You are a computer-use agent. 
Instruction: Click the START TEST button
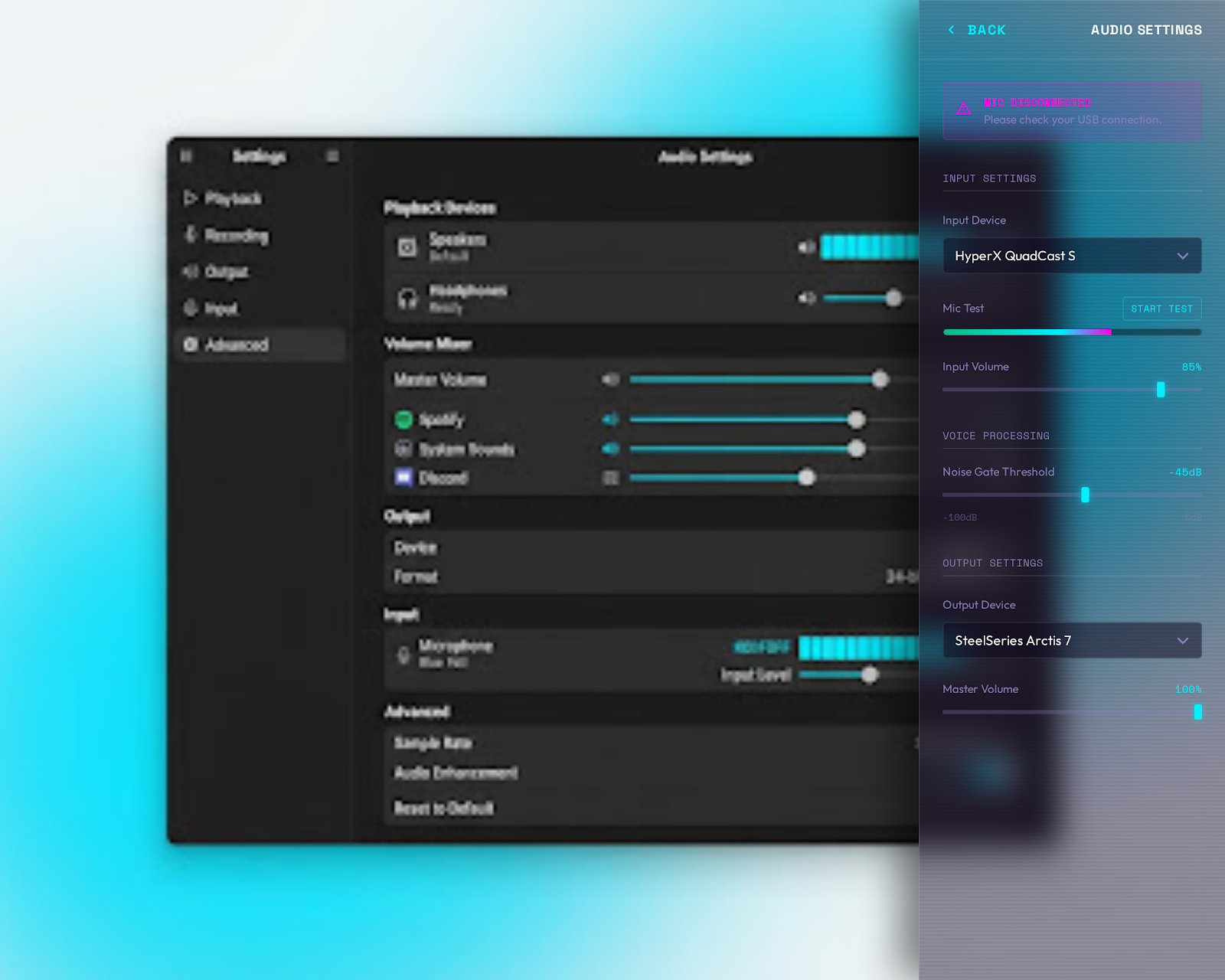click(x=1161, y=309)
